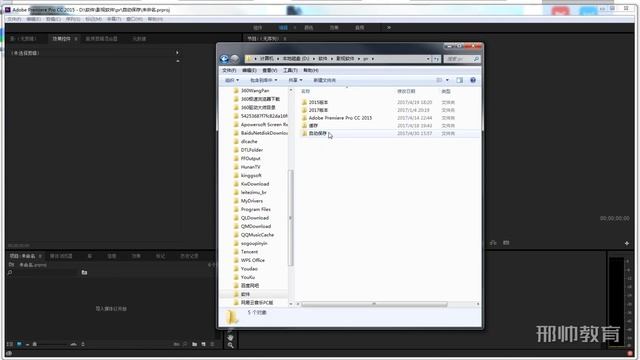Select the Hand tool in Premiere
Viewport: 640px width, 360px height.
click(230, 338)
